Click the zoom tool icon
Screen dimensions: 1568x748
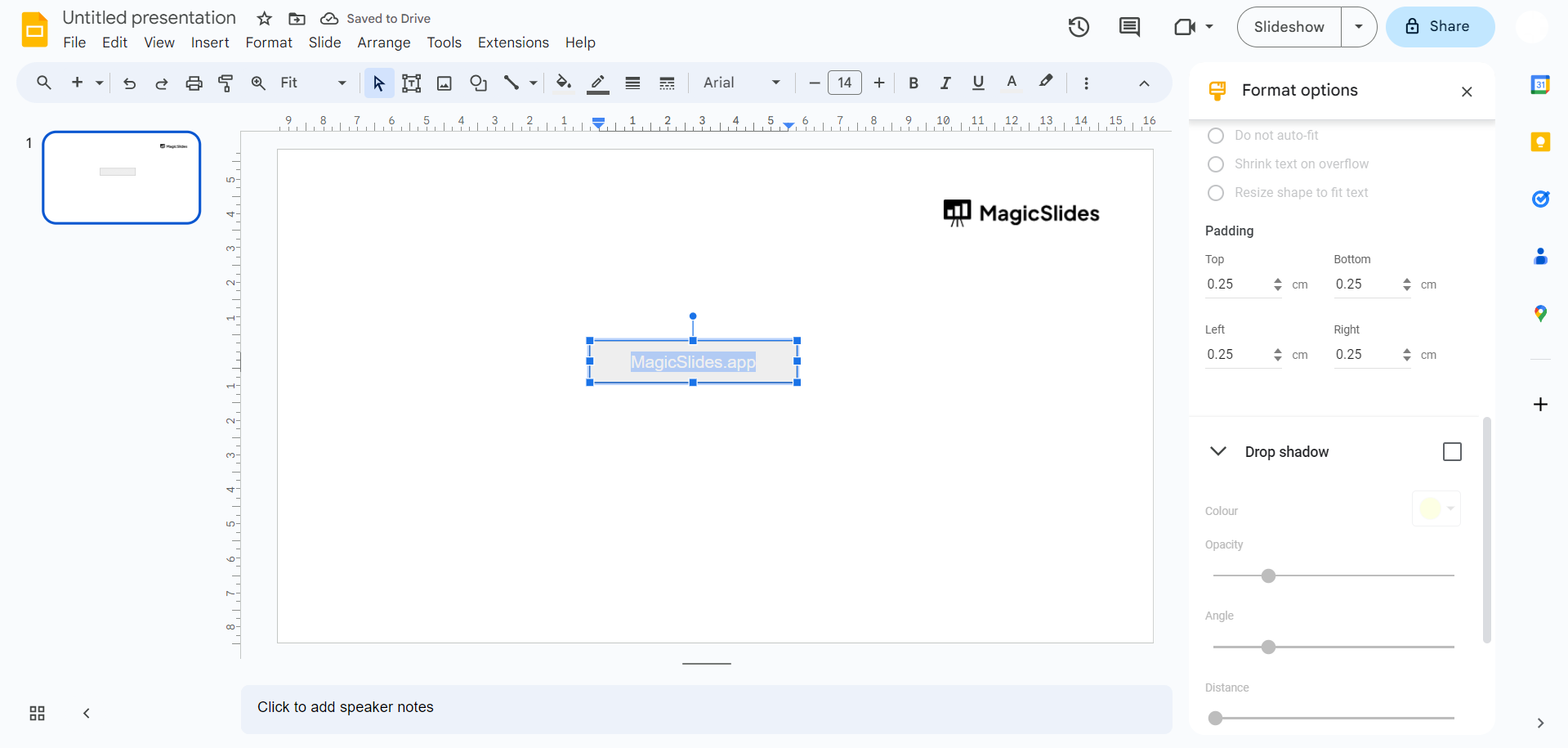point(258,83)
